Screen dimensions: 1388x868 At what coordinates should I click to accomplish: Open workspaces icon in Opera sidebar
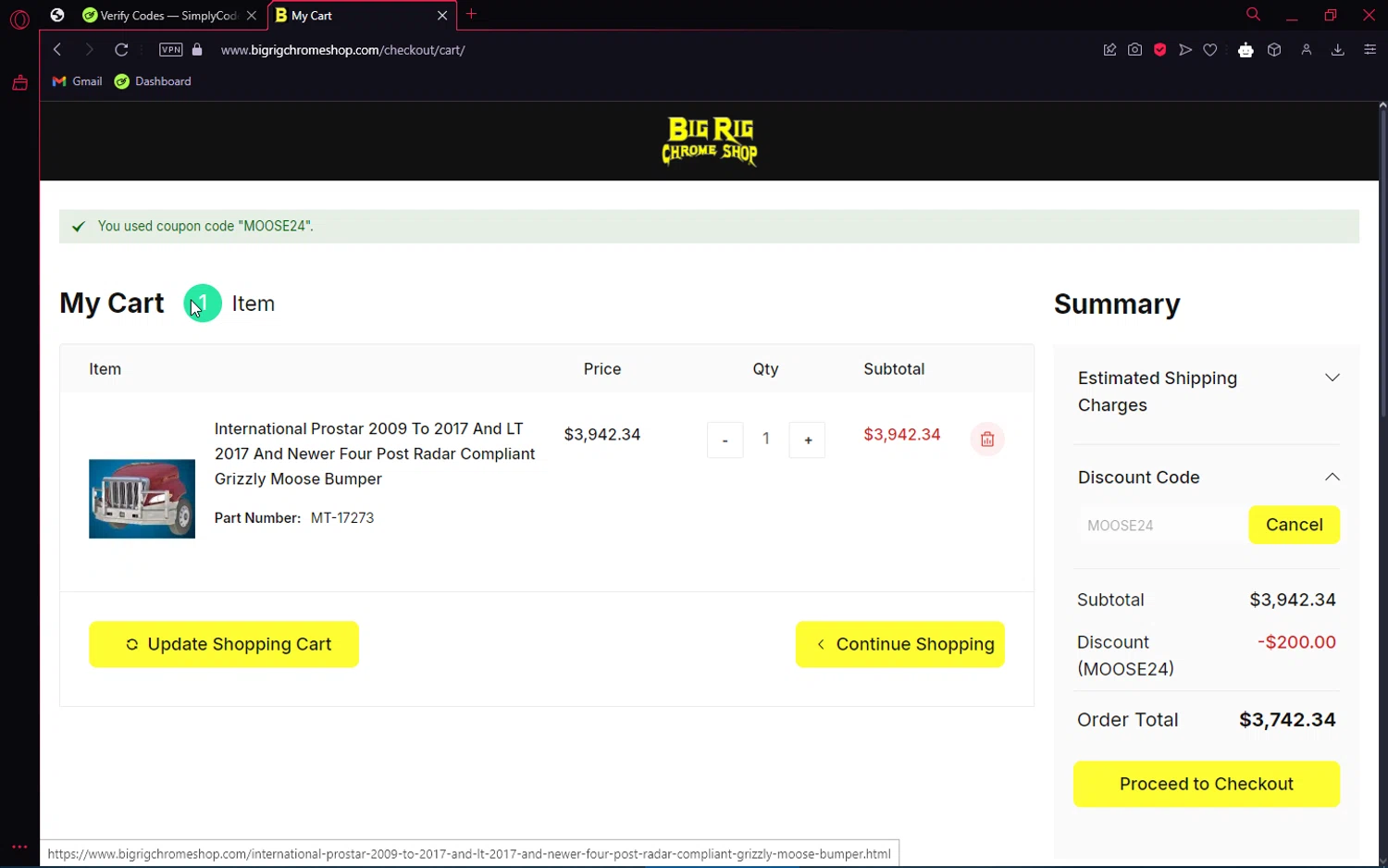click(x=19, y=83)
